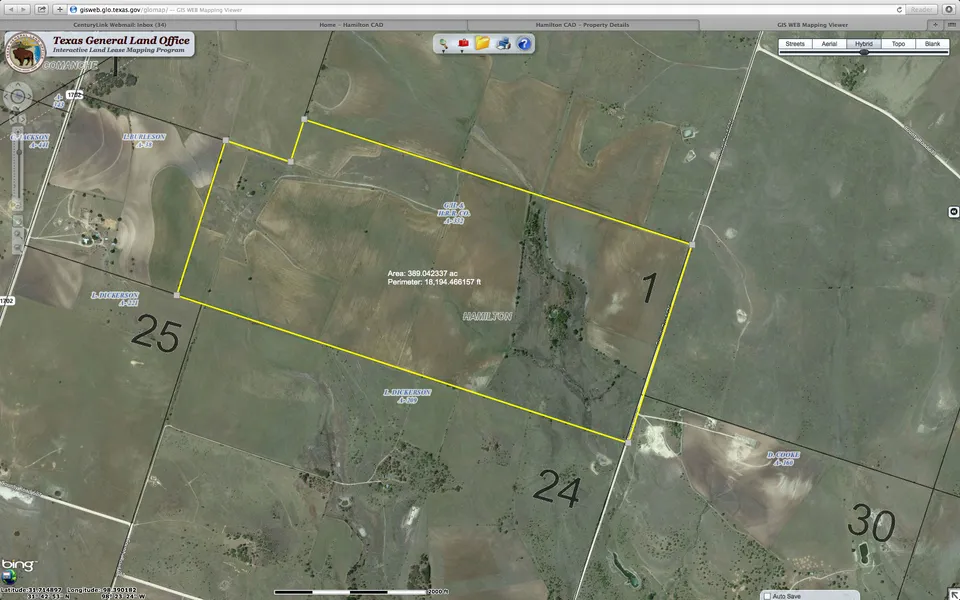This screenshot has width=960, height=600.
Task: Switch basemap to Streets
Action: 795,44
